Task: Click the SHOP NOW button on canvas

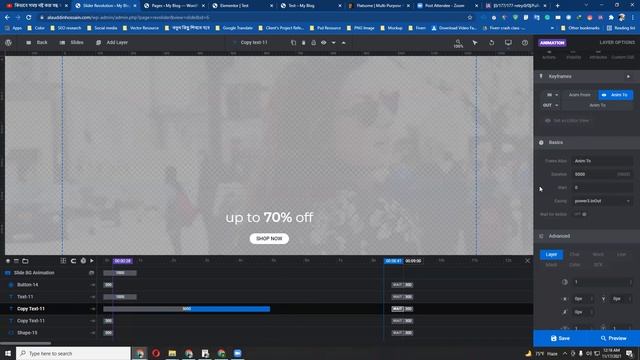Action: (x=269, y=238)
